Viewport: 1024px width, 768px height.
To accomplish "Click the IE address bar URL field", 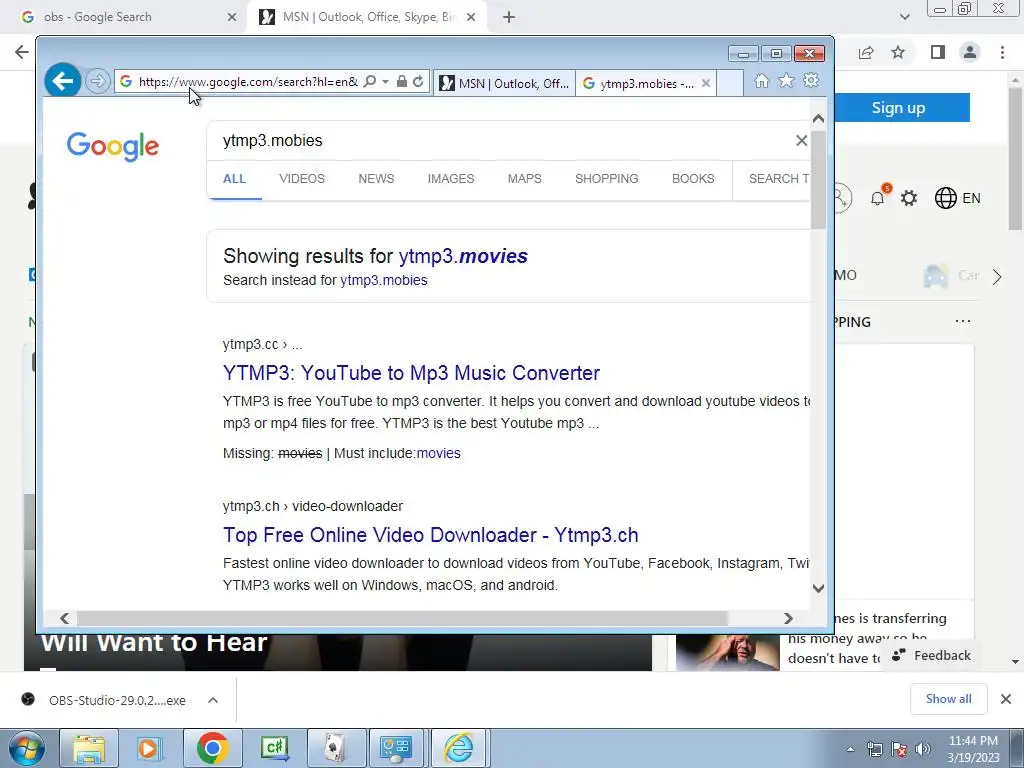I will pyautogui.click(x=248, y=82).
